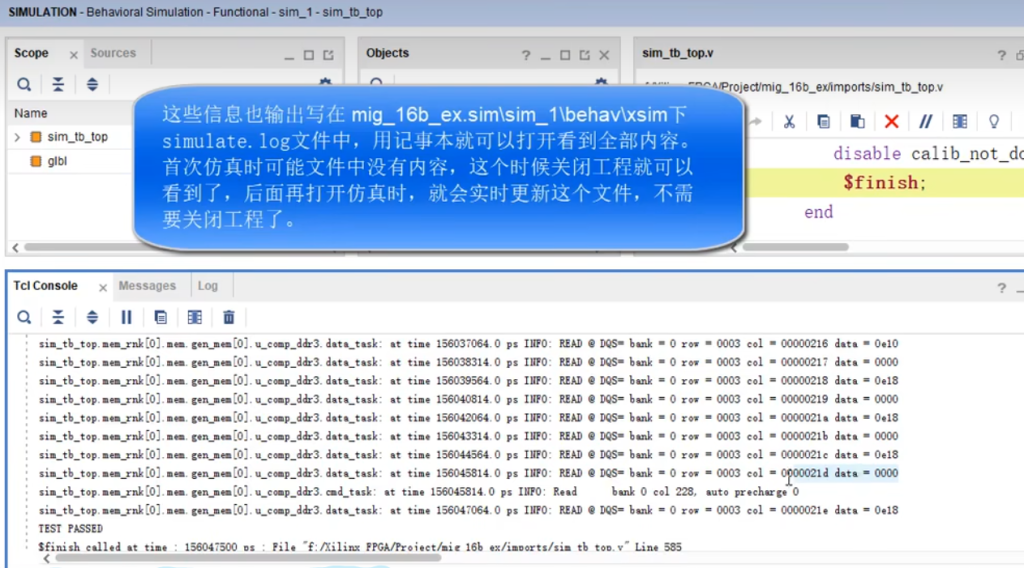Open the sim_tb_top.v editor tab
Viewport: 1024px width, 568px height.
677,53
